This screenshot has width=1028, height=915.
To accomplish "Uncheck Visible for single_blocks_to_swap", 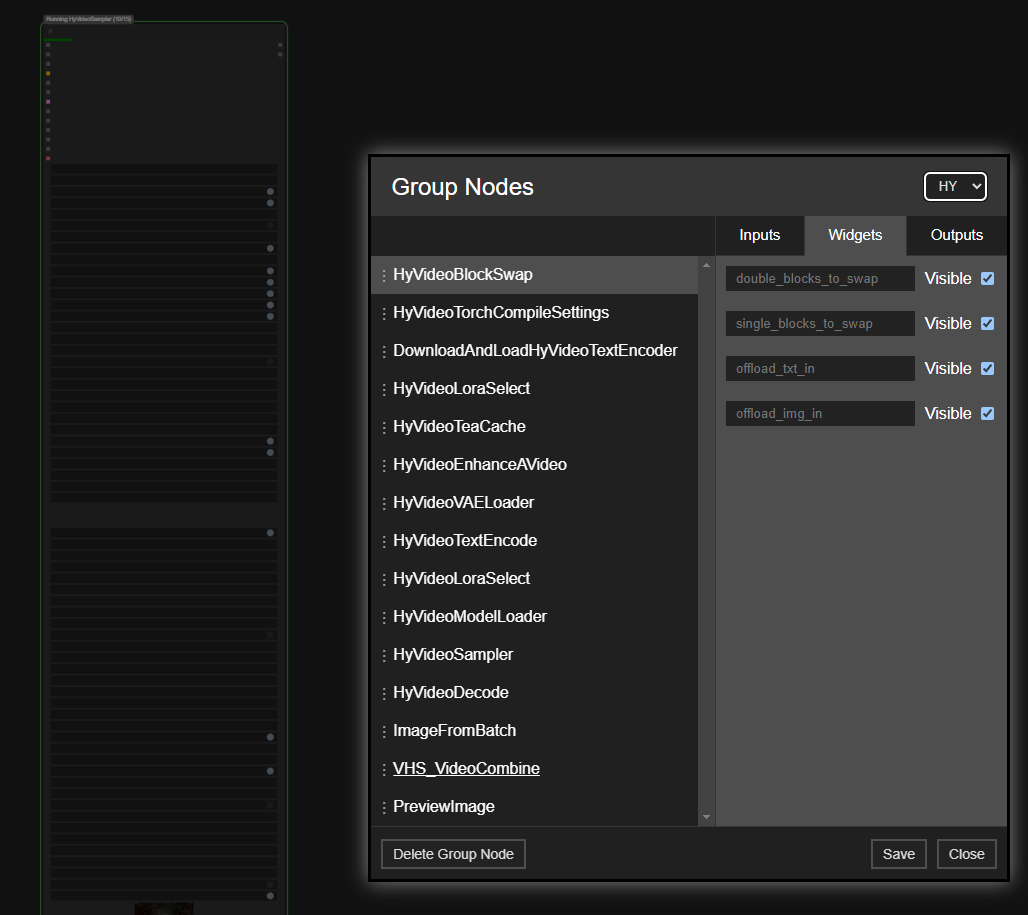I will click(987, 324).
